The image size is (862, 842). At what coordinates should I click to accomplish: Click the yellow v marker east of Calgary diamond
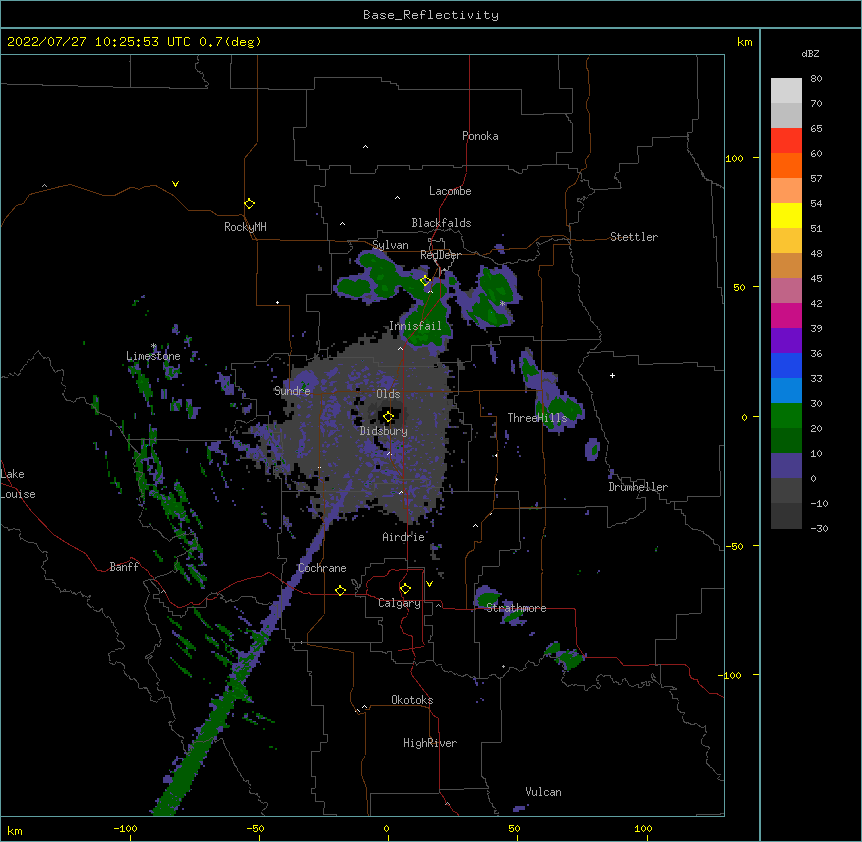coord(429,584)
